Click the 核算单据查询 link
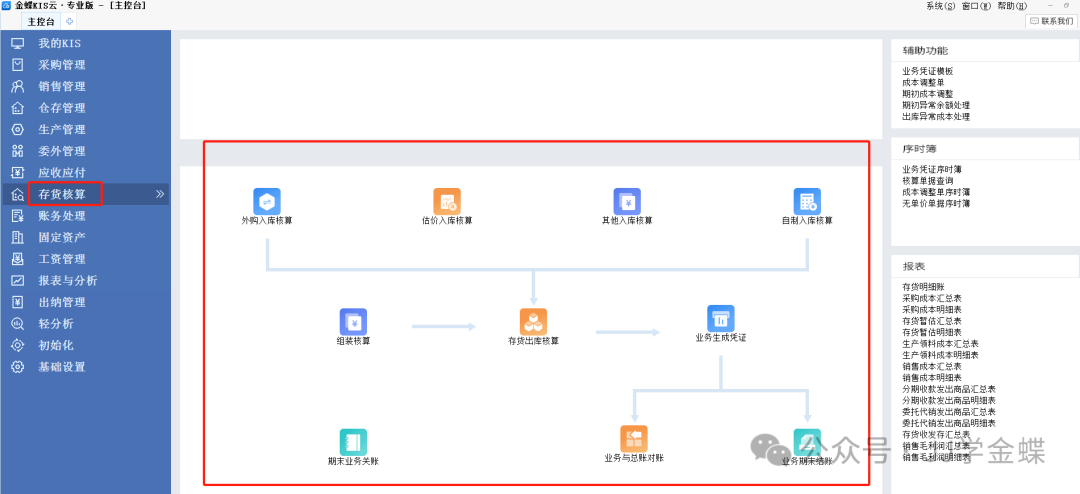This screenshot has height=494, width=1080. 929,181
